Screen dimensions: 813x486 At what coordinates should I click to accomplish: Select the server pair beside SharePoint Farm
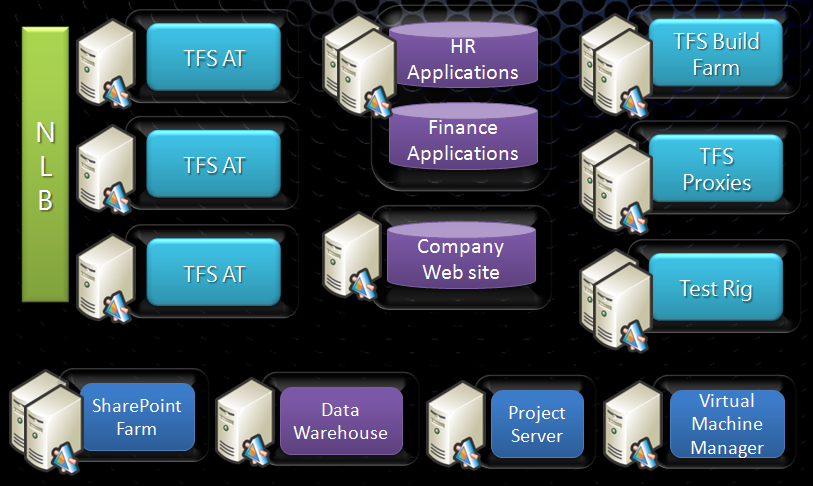tap(47, 421)
